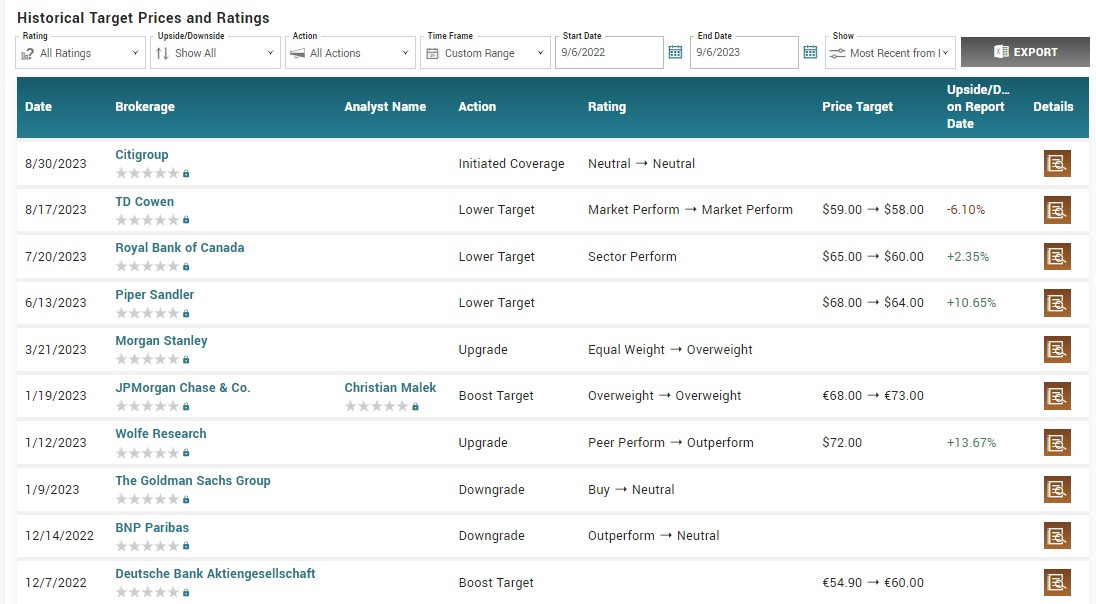Viewport: 1096px width, 604px height.
Task: Sort table by Date column header
Action: coord(39,107)
